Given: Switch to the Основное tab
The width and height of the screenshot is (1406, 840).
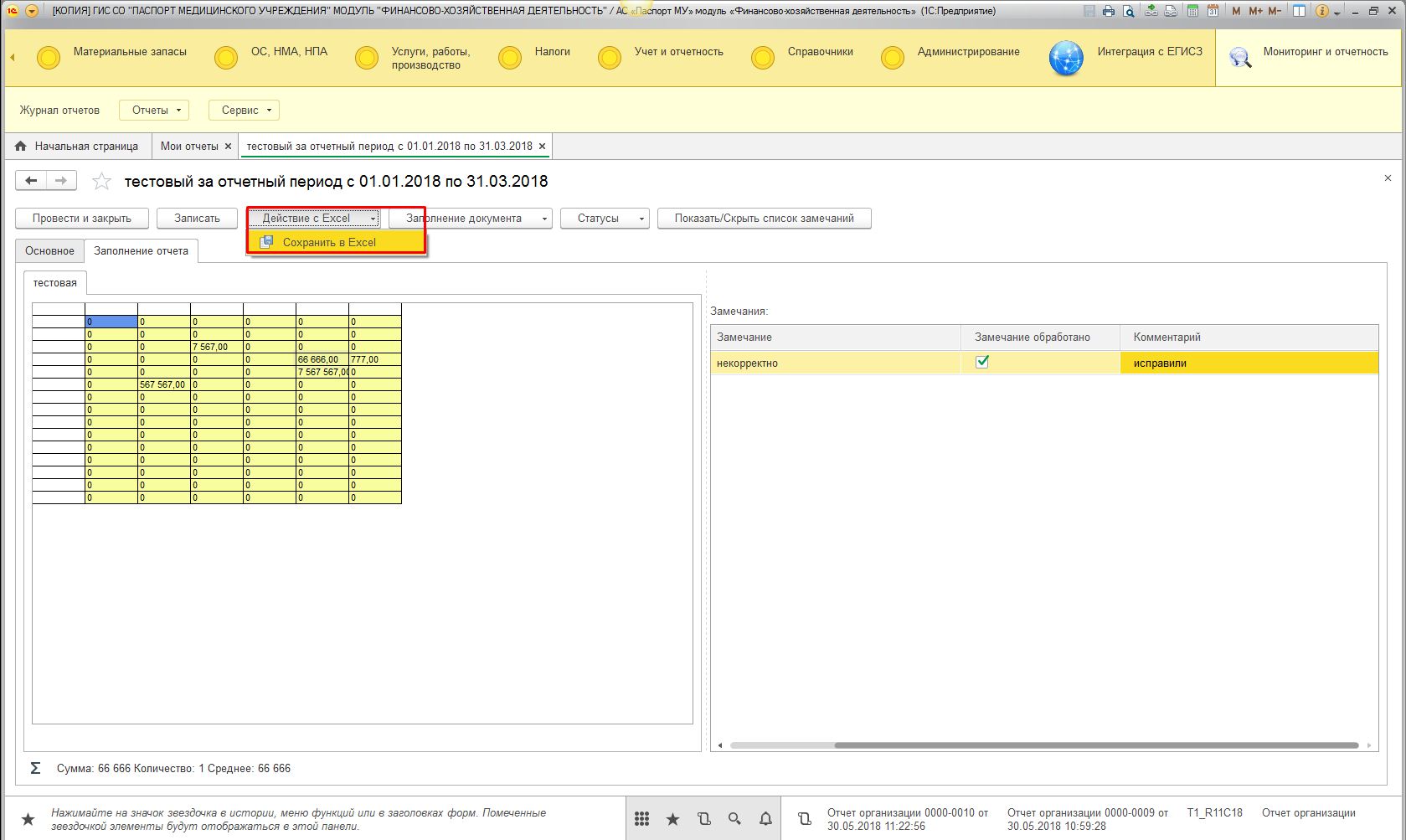Looking at the screenshot, I should point(49,250).
